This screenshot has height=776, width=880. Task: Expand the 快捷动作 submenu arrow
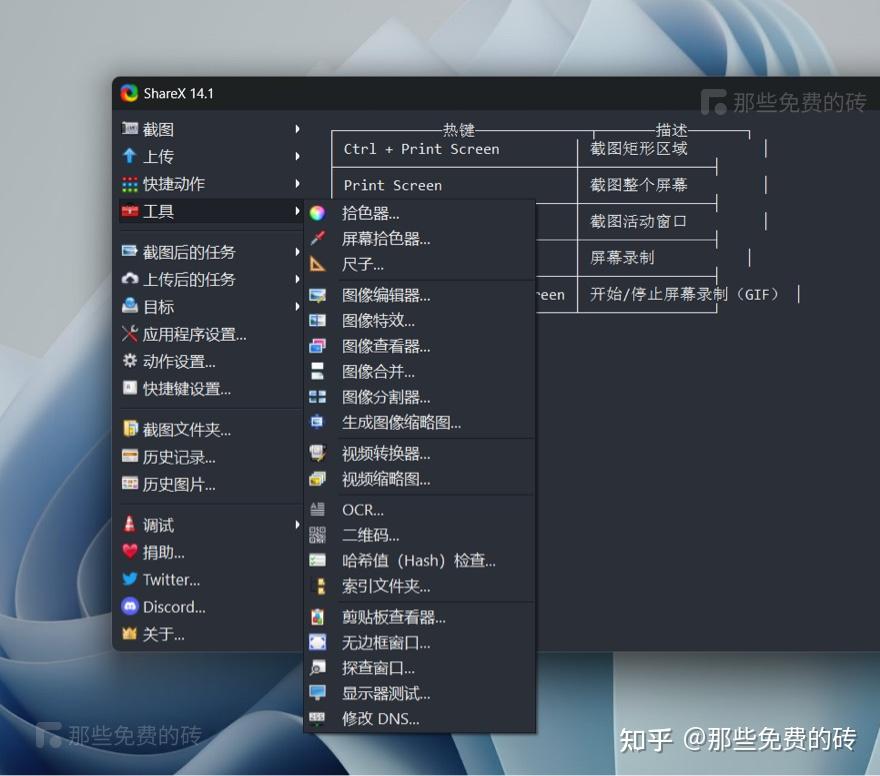tap(297, 183)
